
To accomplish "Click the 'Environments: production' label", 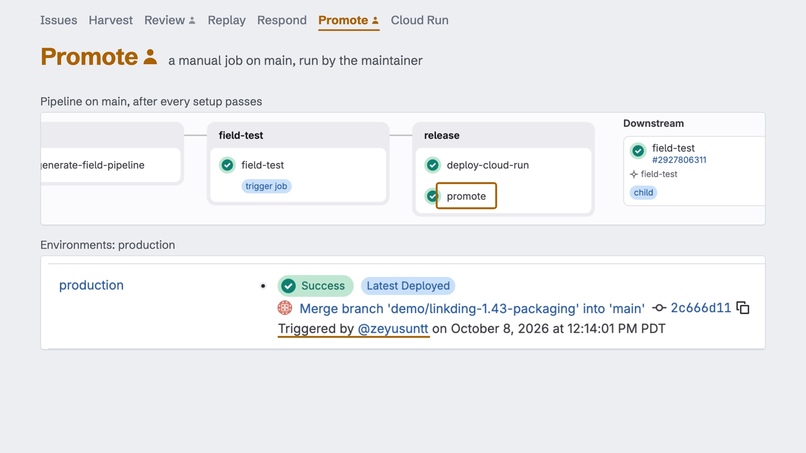I will [107, 245].
